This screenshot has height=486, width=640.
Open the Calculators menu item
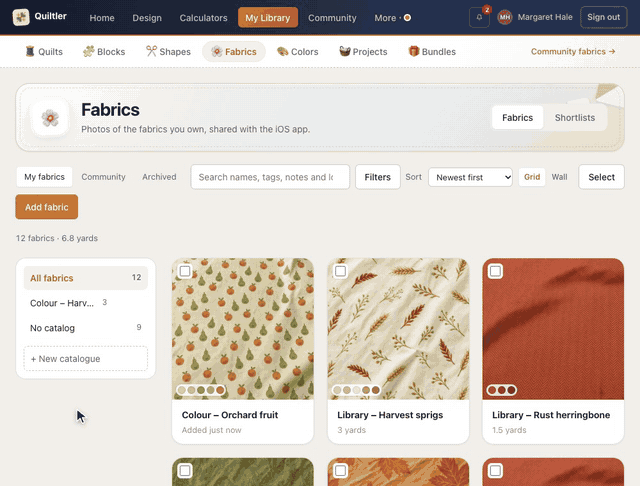pos(203,18)
